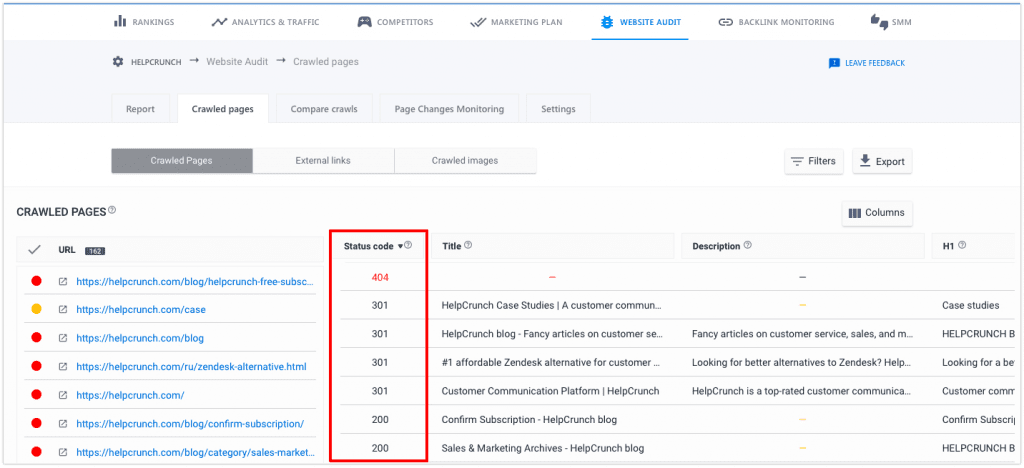Select the Crawled pages tab

[x=223, y=109]
